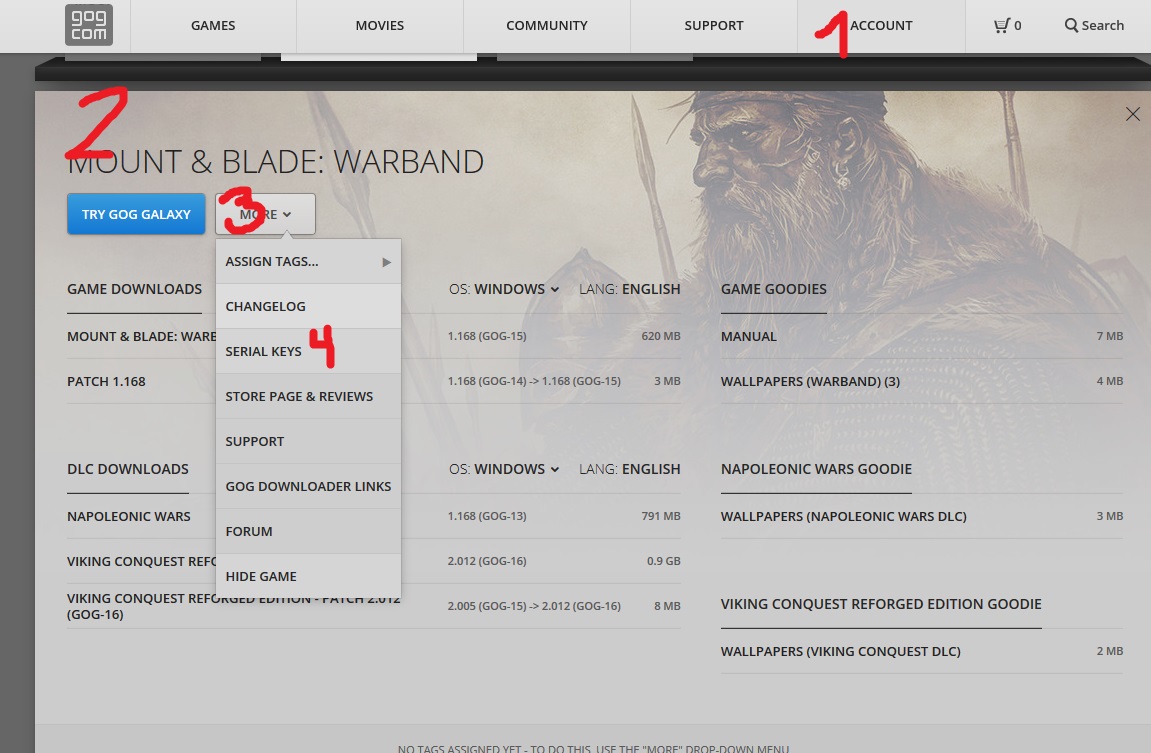Click version text 1.168 (GOG-13)
This screenshot has width=1151, height=753.
click(487, 516)
